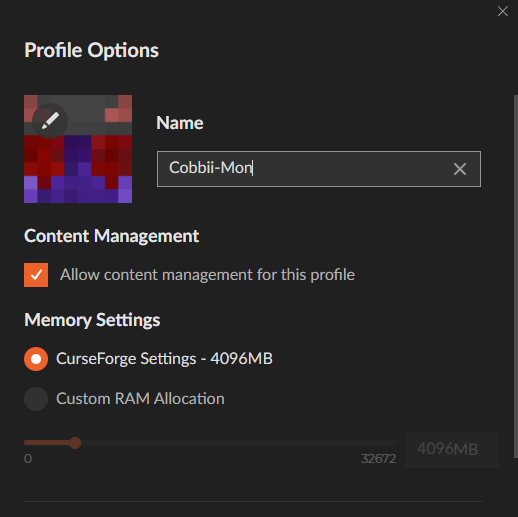
Task: Click the Allow content management label text
Action: tap(207, 275)
